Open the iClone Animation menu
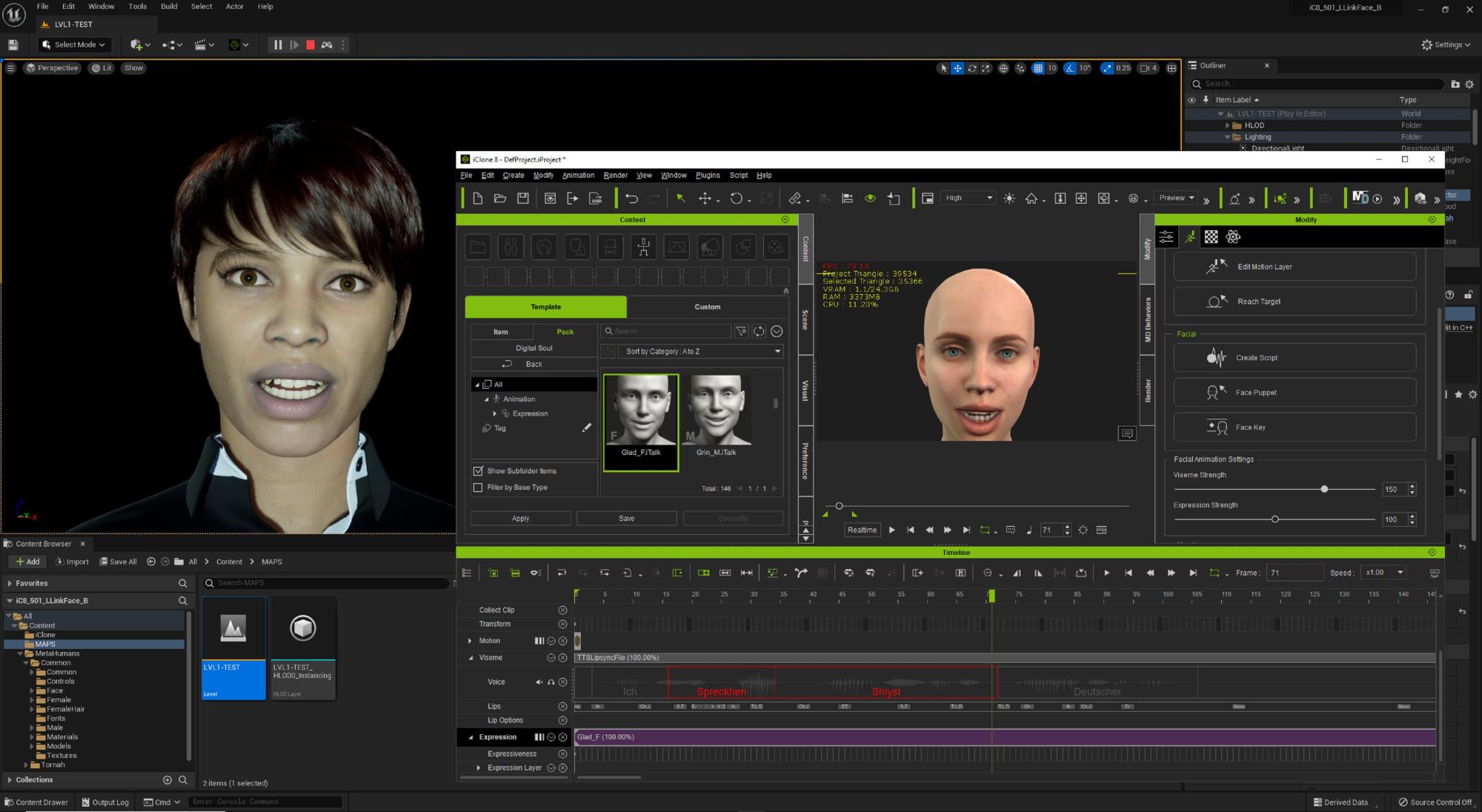 pyautogui.click(x=578, y=176)
